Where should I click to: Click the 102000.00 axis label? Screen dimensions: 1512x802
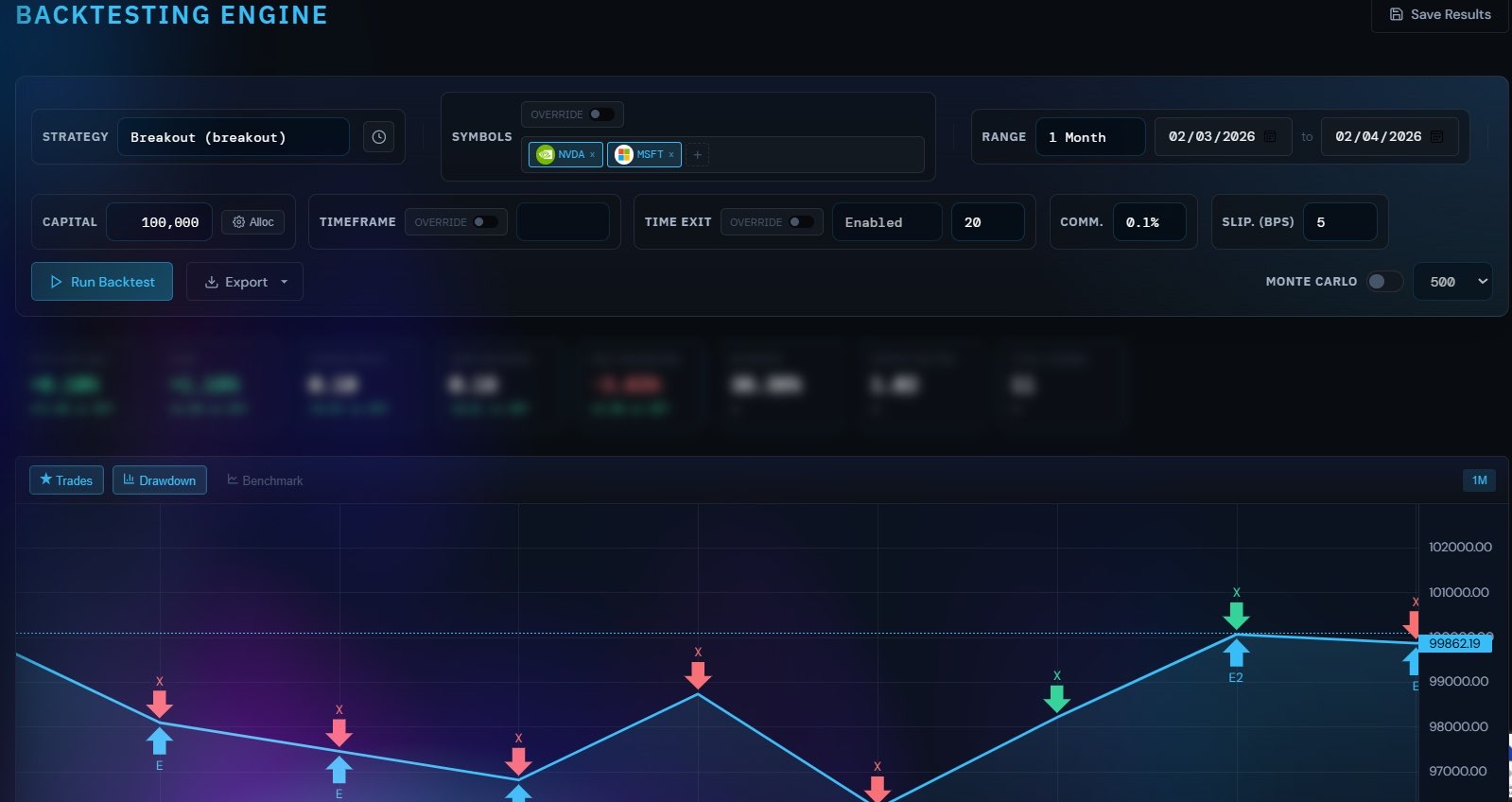[1460, 548]
